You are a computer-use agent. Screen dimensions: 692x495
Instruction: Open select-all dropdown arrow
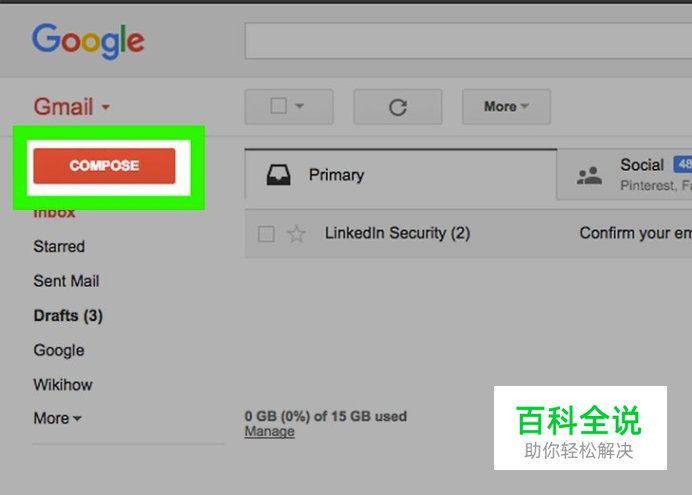pos(300,106)
